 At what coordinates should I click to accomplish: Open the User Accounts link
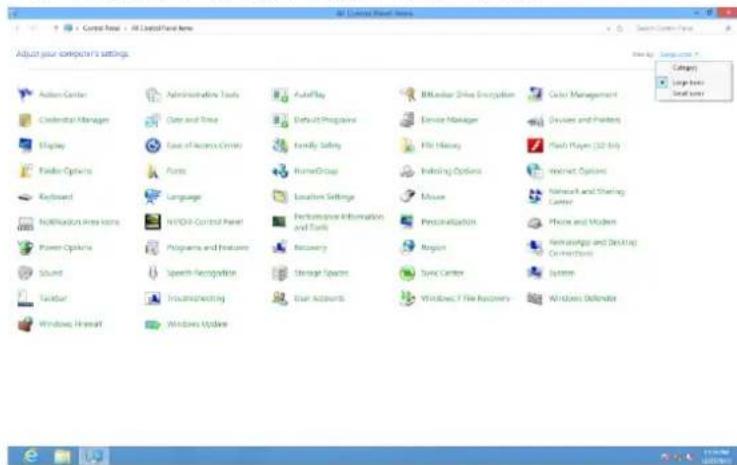[319, 298]
